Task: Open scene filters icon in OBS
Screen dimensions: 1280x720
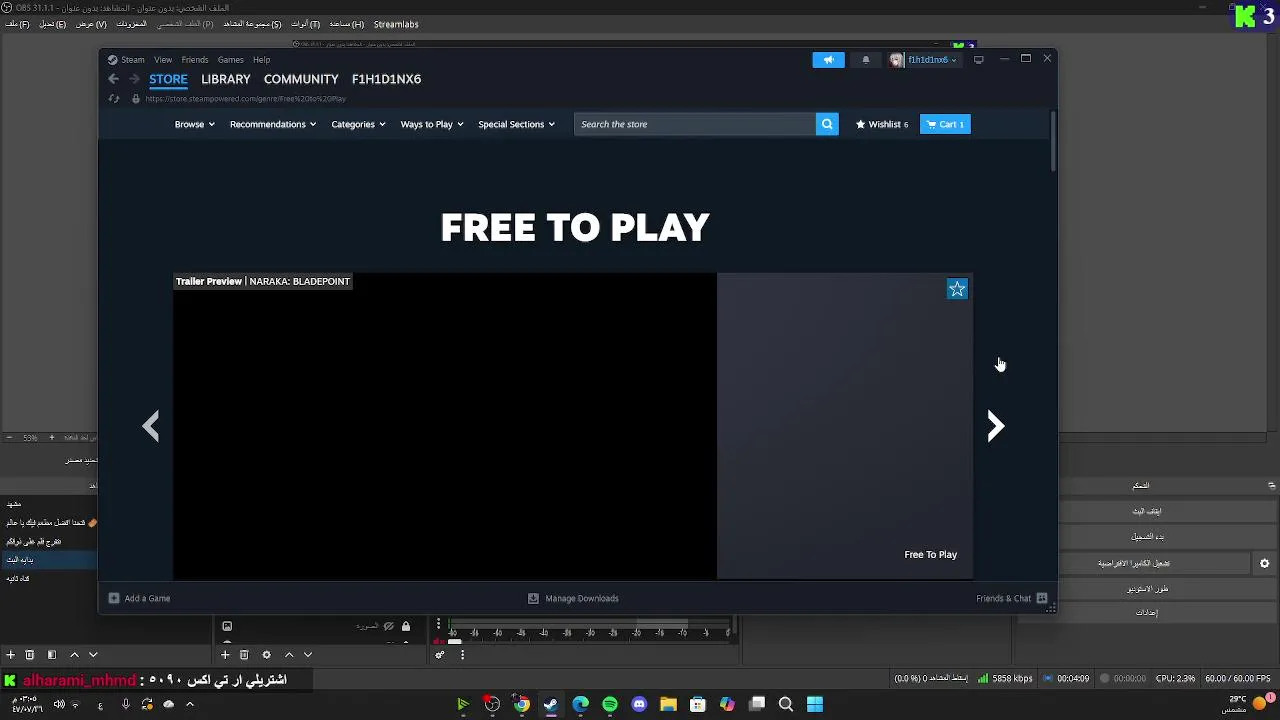Action: click(x=51, y=655)
